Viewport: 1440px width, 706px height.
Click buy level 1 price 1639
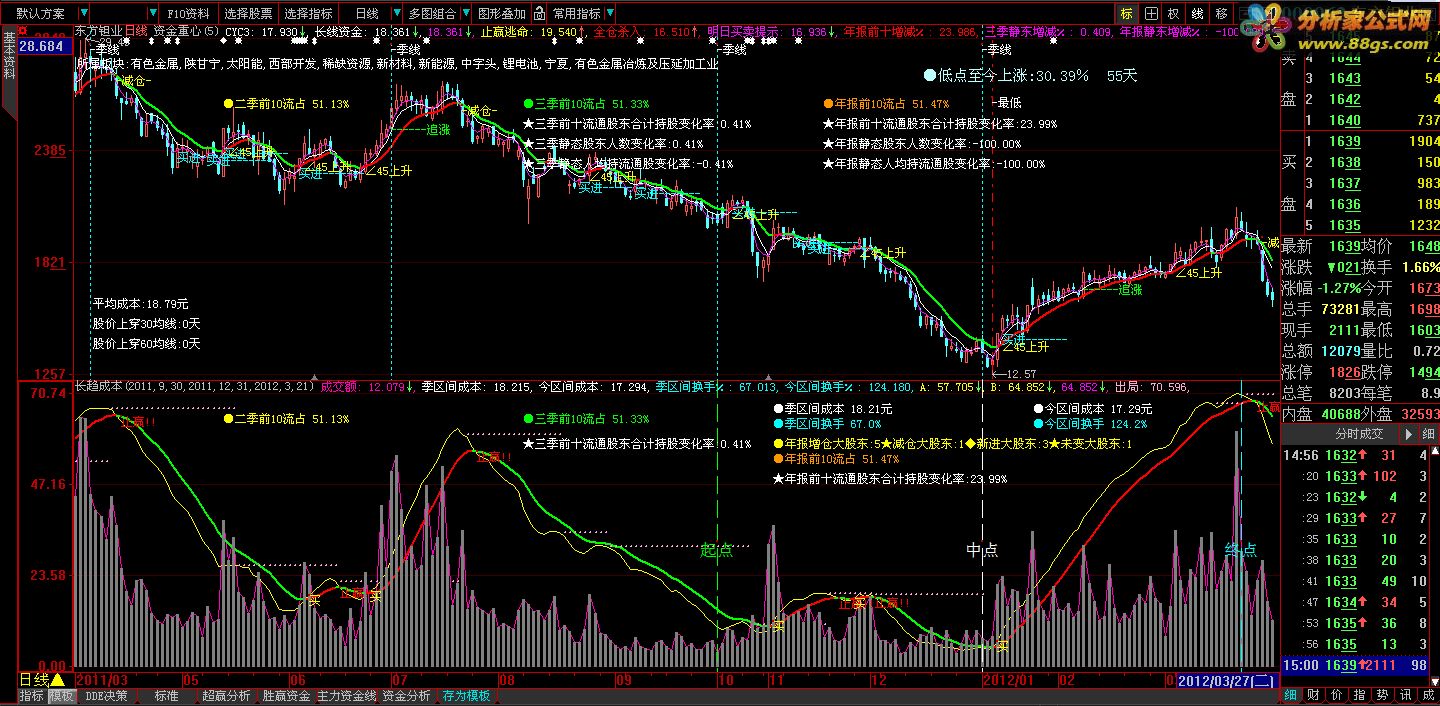pyautogui.click(x=1345, y=141)
